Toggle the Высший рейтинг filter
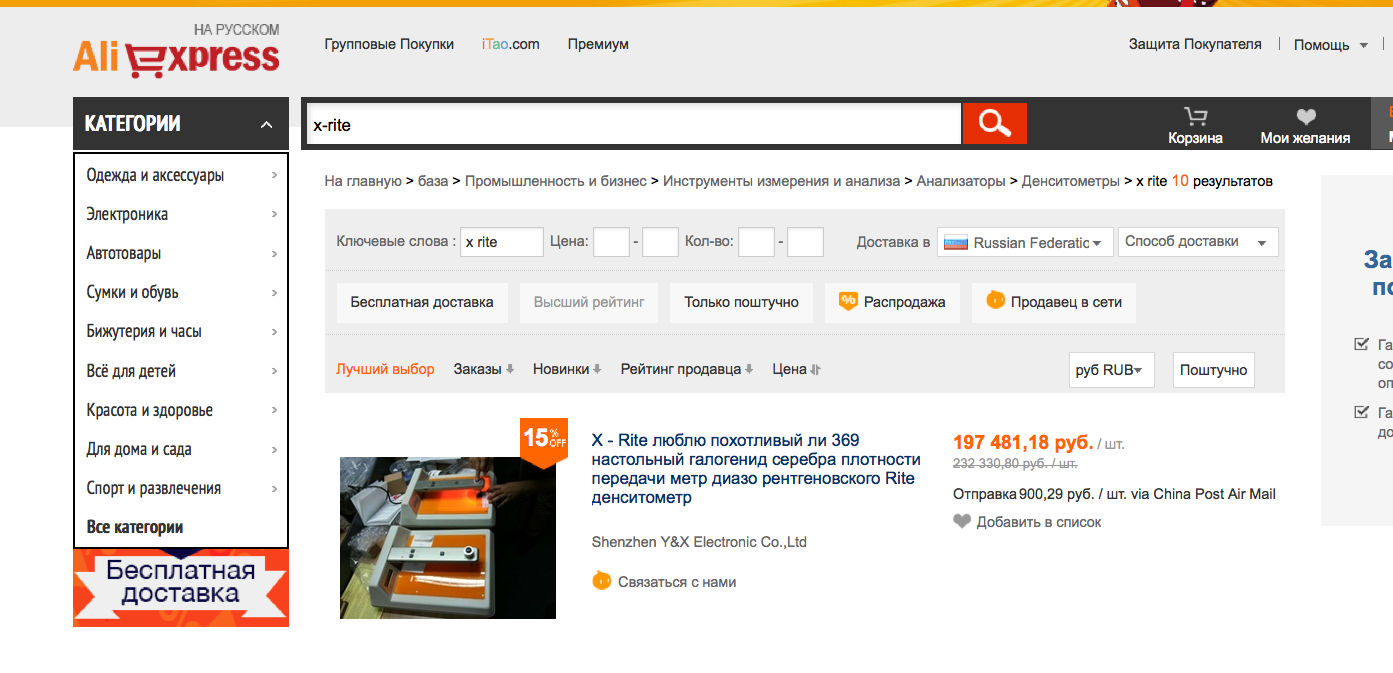This screenshot has height=673, width=1393. tap(589, 302)
